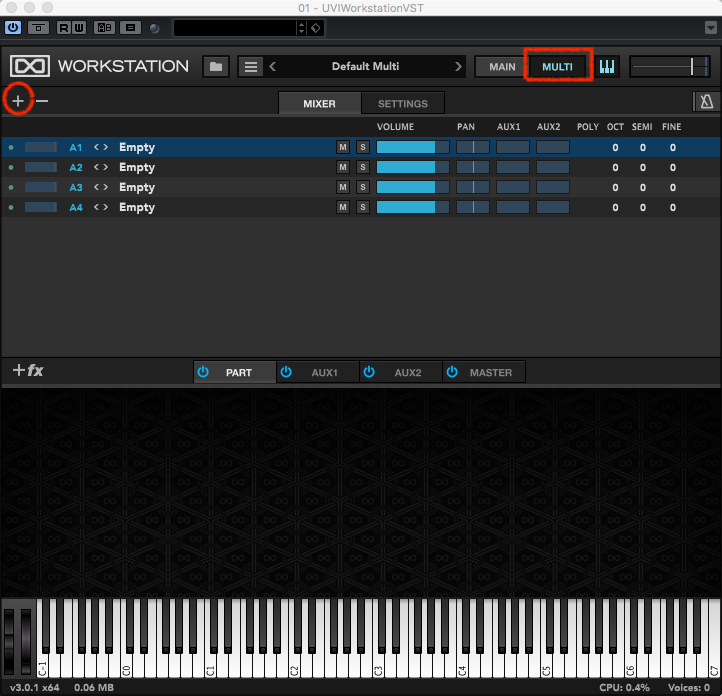Click preset arrows for part A3
This screenshot has height=696, width=722.
pos(101,187)
